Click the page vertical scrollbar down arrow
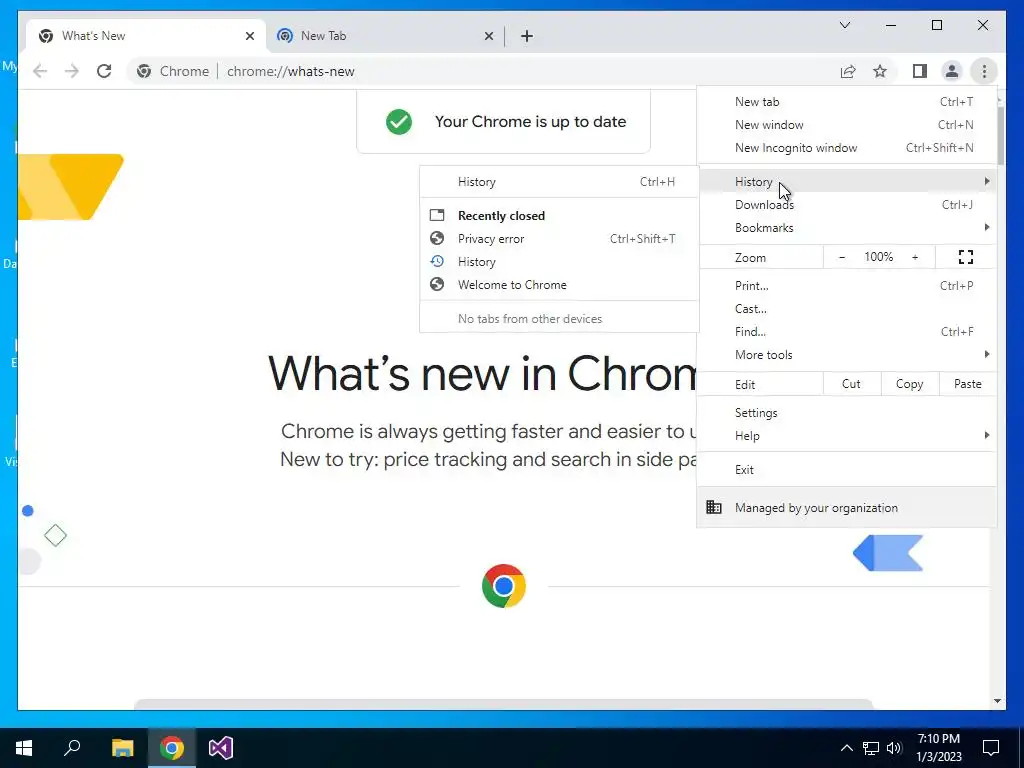Viewport: 1024px width, 768px height. pyautogui.click(x=997, y=701)
